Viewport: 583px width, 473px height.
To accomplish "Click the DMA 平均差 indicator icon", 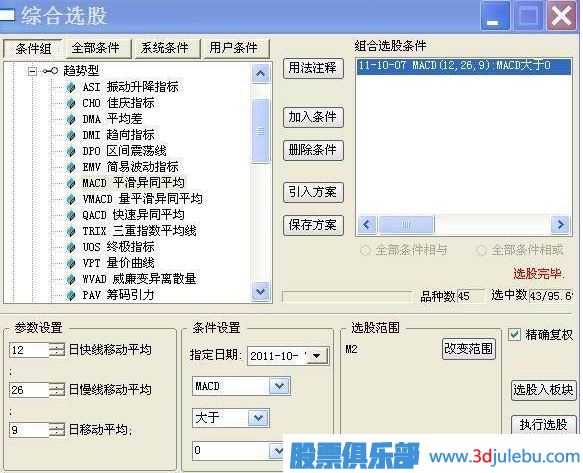I will pyautogui.click(x=71, y=119).
